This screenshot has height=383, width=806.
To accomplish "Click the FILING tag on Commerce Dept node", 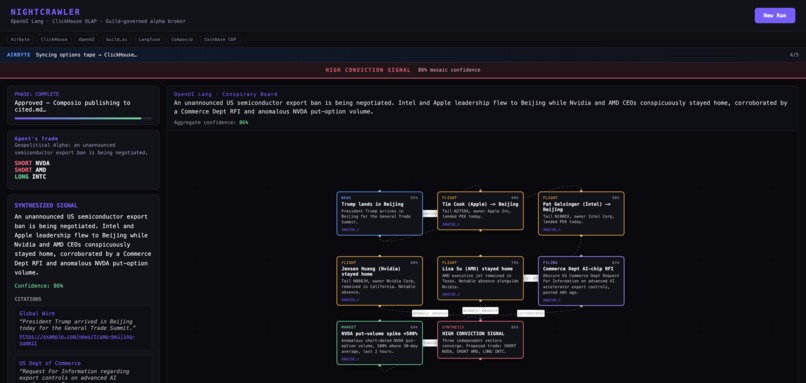I will click(x=550, y=262).
